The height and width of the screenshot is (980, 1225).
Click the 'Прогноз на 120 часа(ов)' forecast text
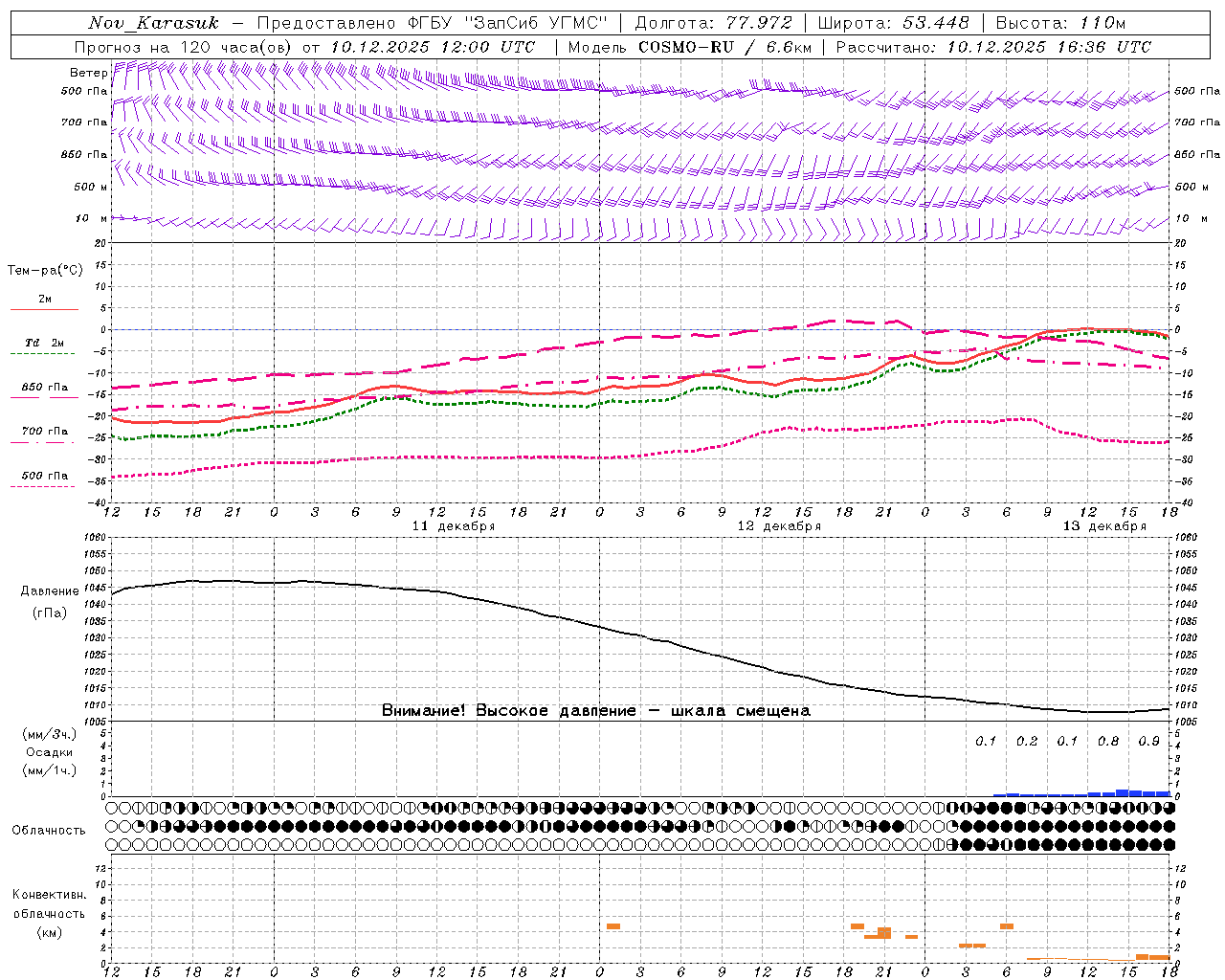184,47
